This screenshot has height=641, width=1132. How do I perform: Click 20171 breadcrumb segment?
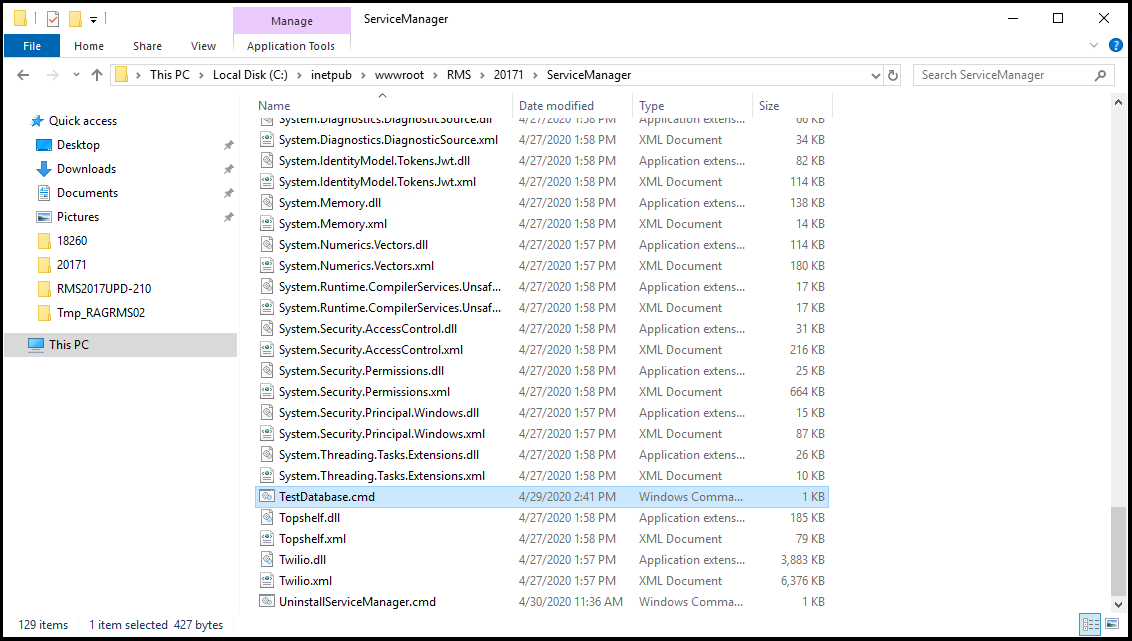tap(508, 75)
